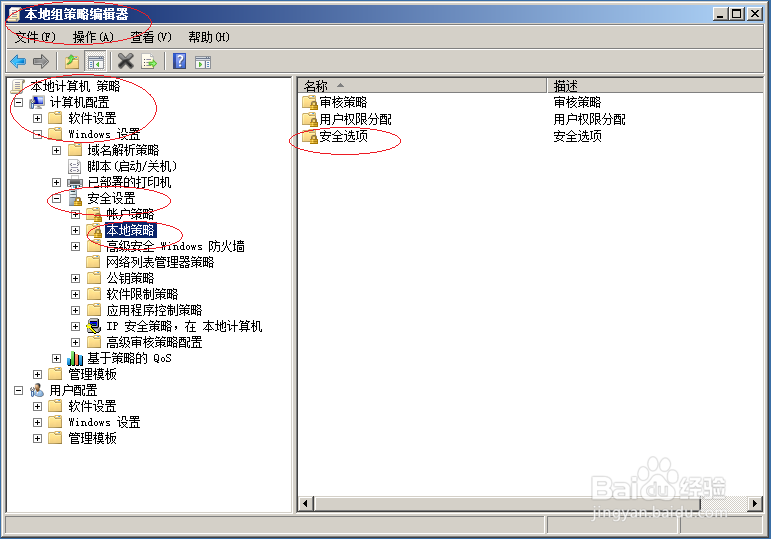
Task: Select 安全选项 in the right pane
Action: tap(343, 136)
